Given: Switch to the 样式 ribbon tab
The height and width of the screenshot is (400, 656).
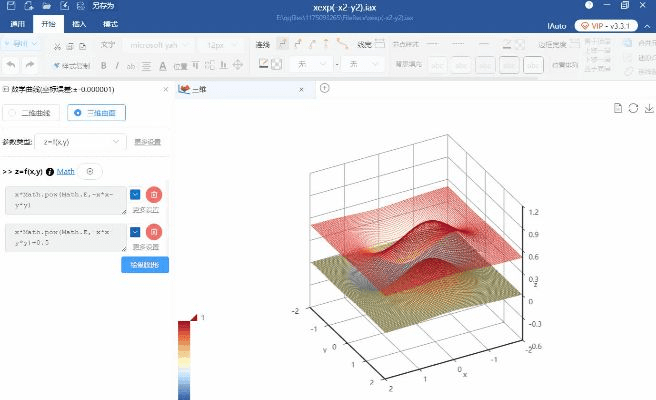Looking at the screenshot, I should (113, 24).
